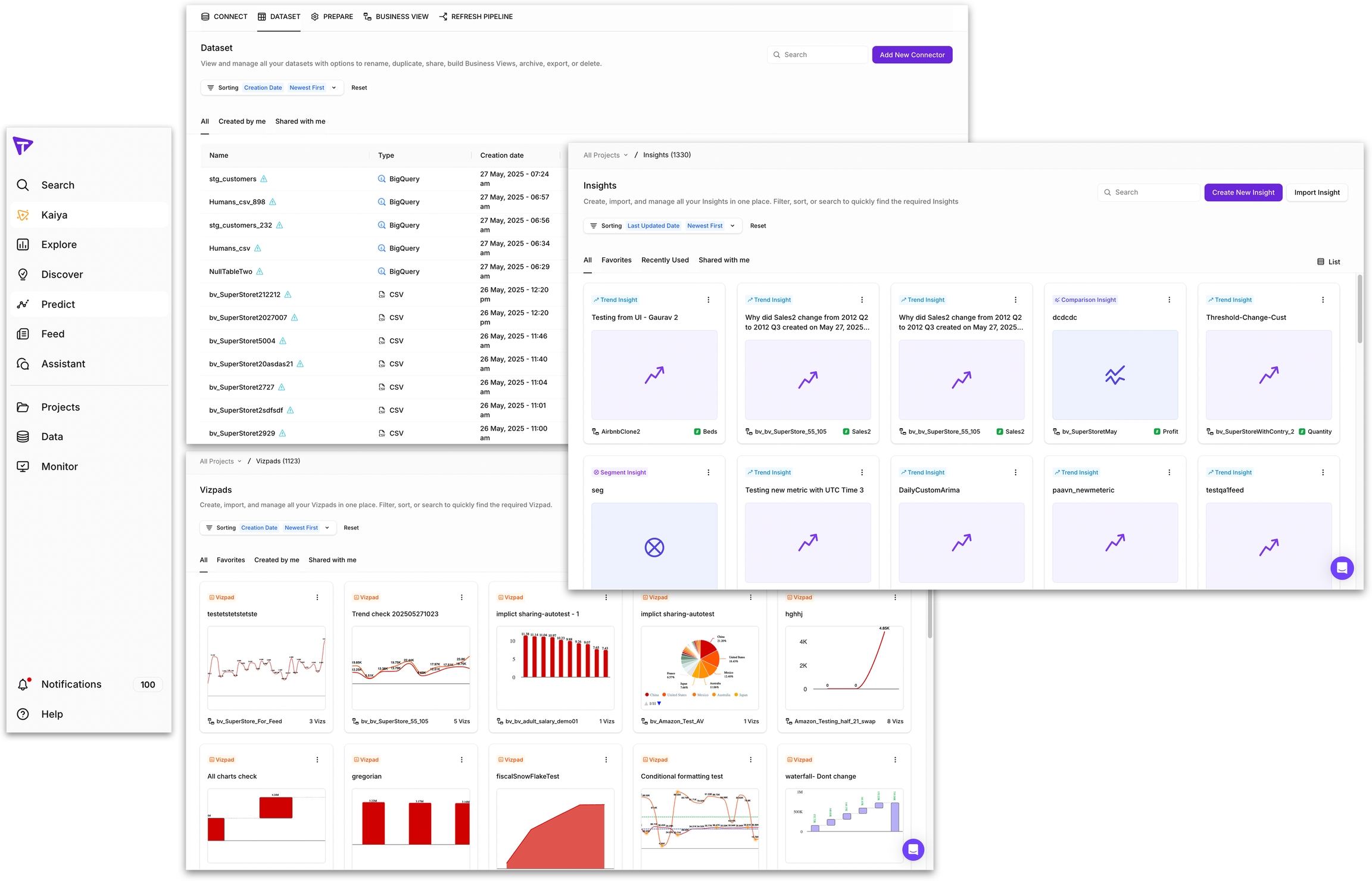Open the Discover section icon
The image size is (1372, 881).
(x=23, y=275)
